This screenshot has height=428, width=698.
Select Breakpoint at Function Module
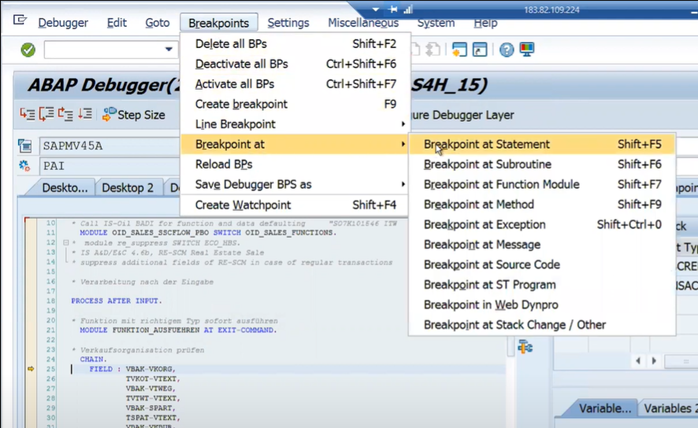pyautogui.click(x=542, y=184)
